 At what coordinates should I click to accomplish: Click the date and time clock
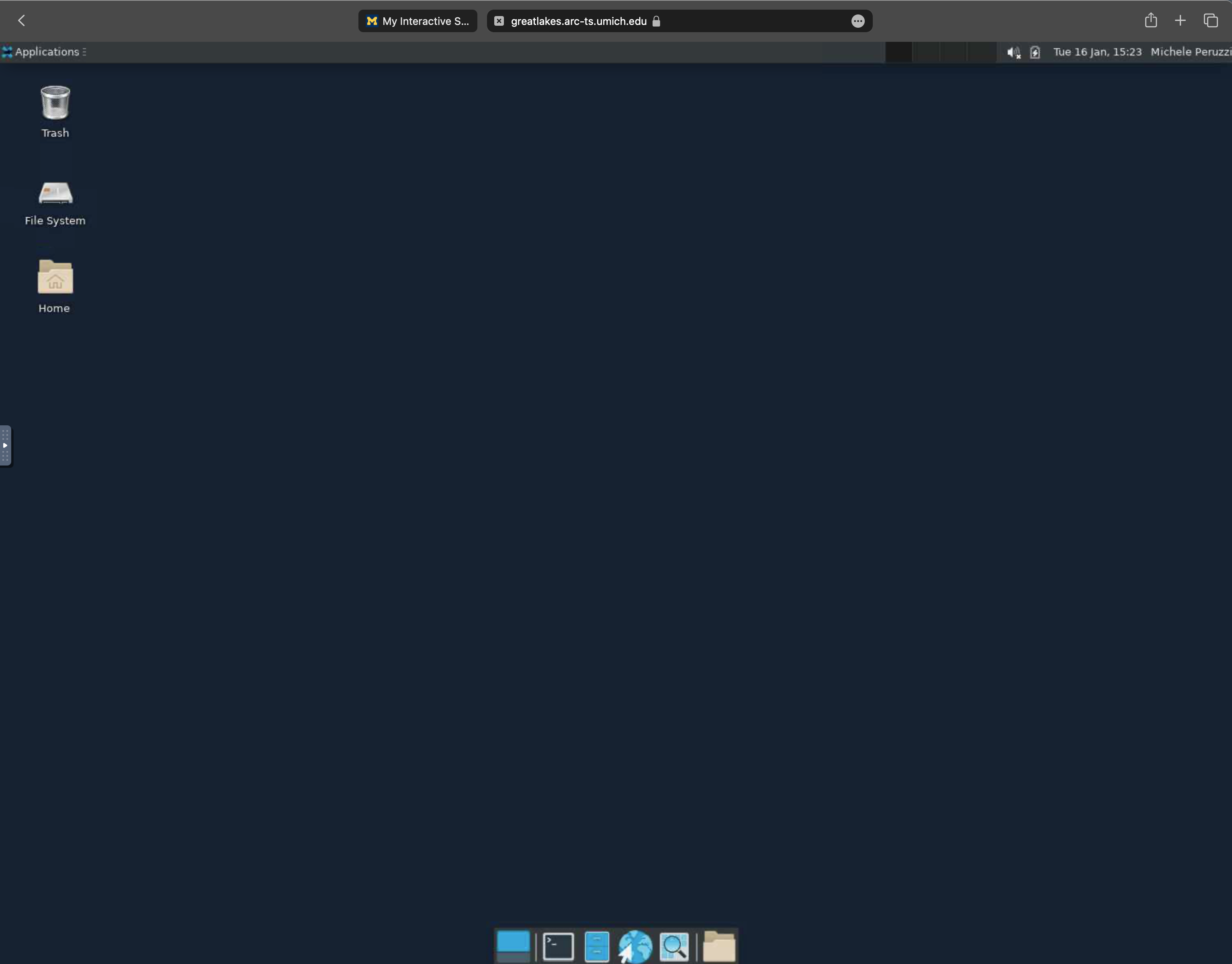click(1097, 52)
